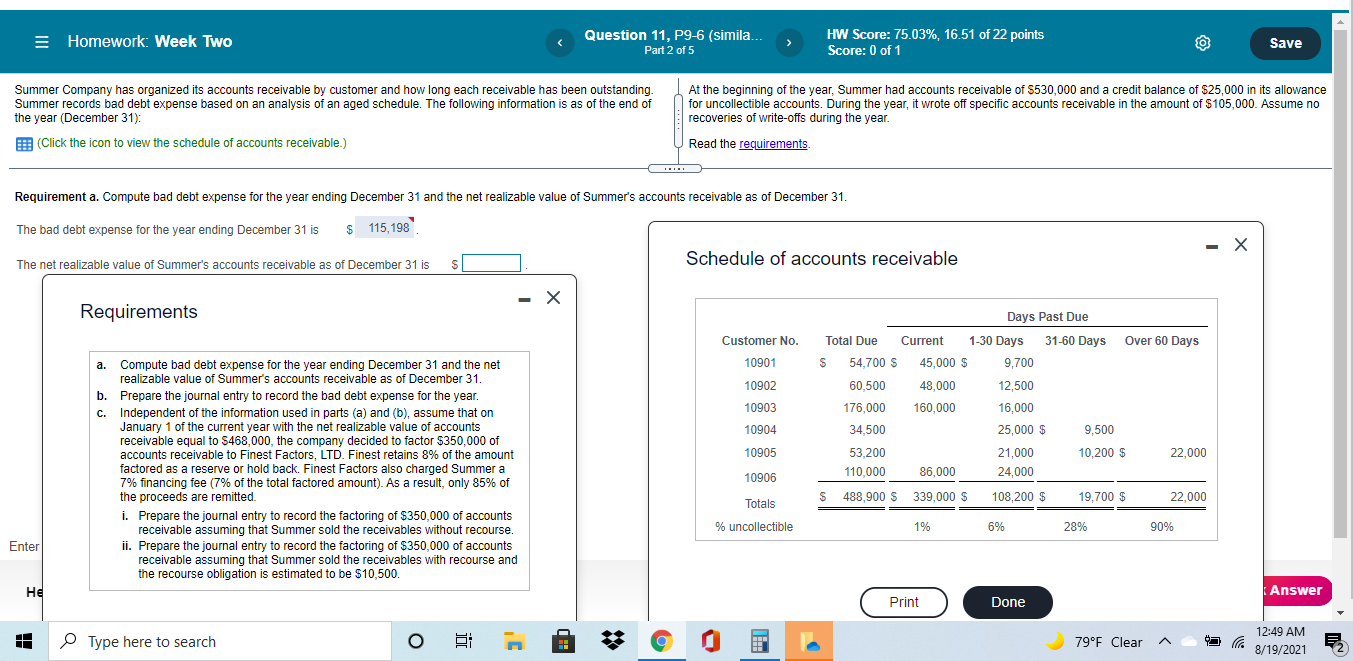Open Google Chrome from the taskbar
1353x661 pixels.
coord(661,641)
